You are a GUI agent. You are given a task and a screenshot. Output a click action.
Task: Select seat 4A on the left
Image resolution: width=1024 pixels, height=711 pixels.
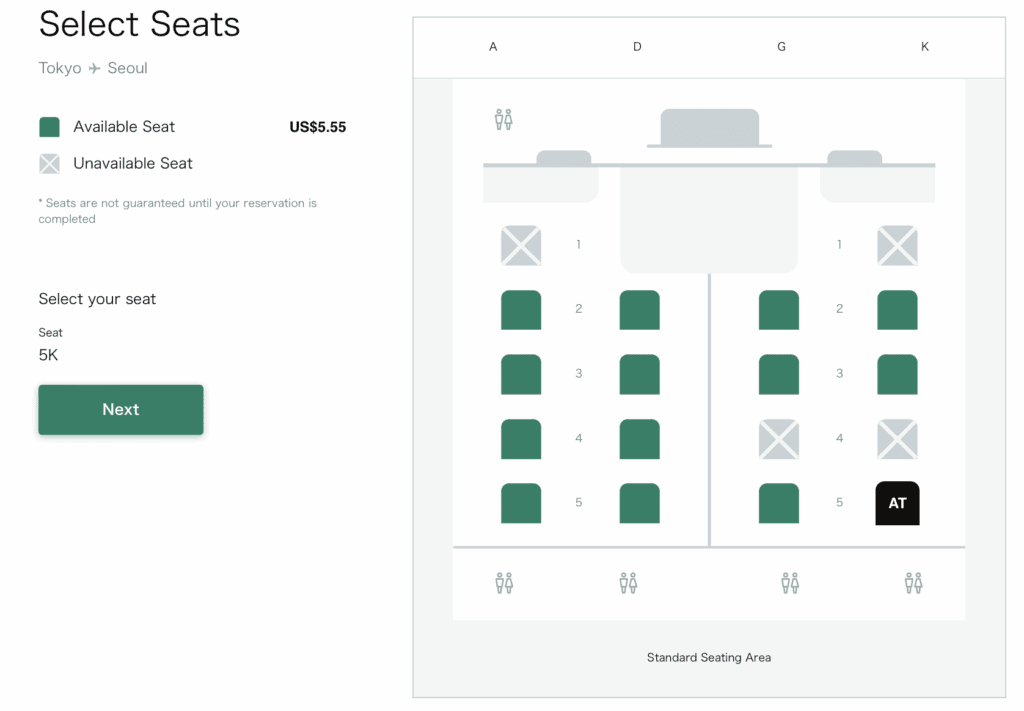pos(521,439)
